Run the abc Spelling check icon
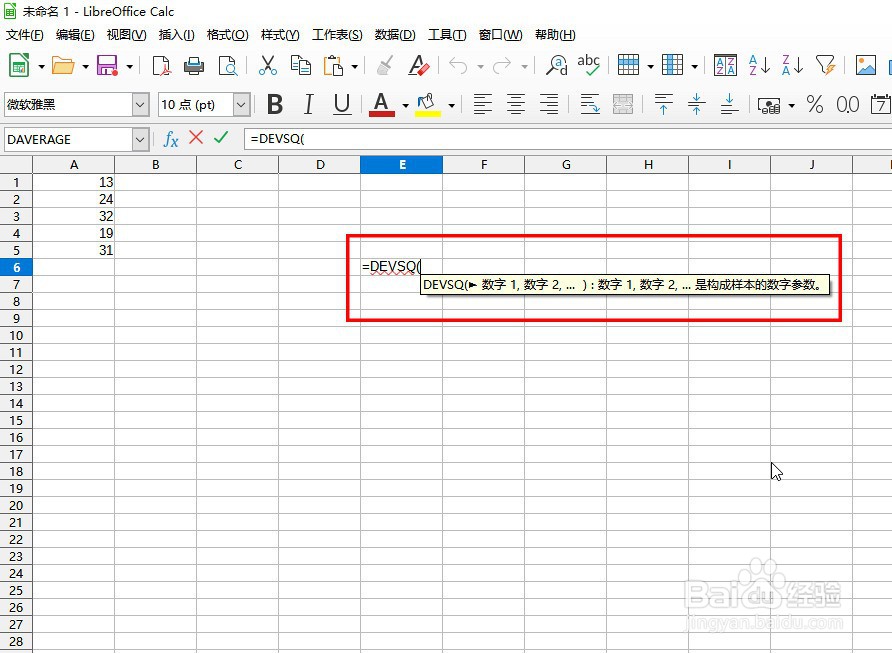 [588, 66]
